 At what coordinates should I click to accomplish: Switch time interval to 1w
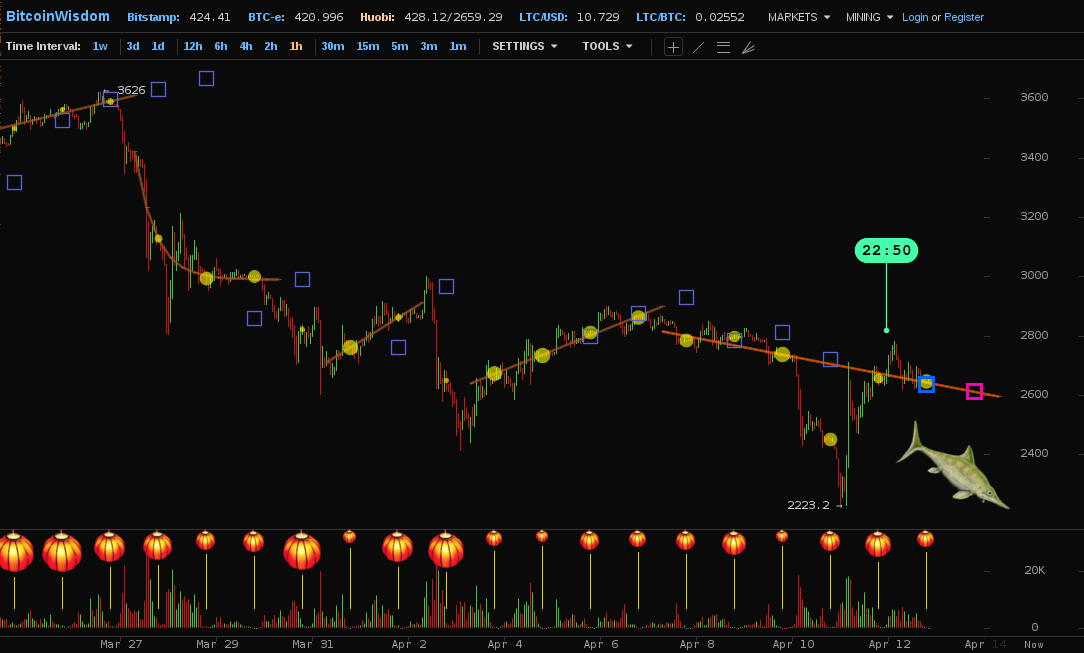tap(100, 46)
